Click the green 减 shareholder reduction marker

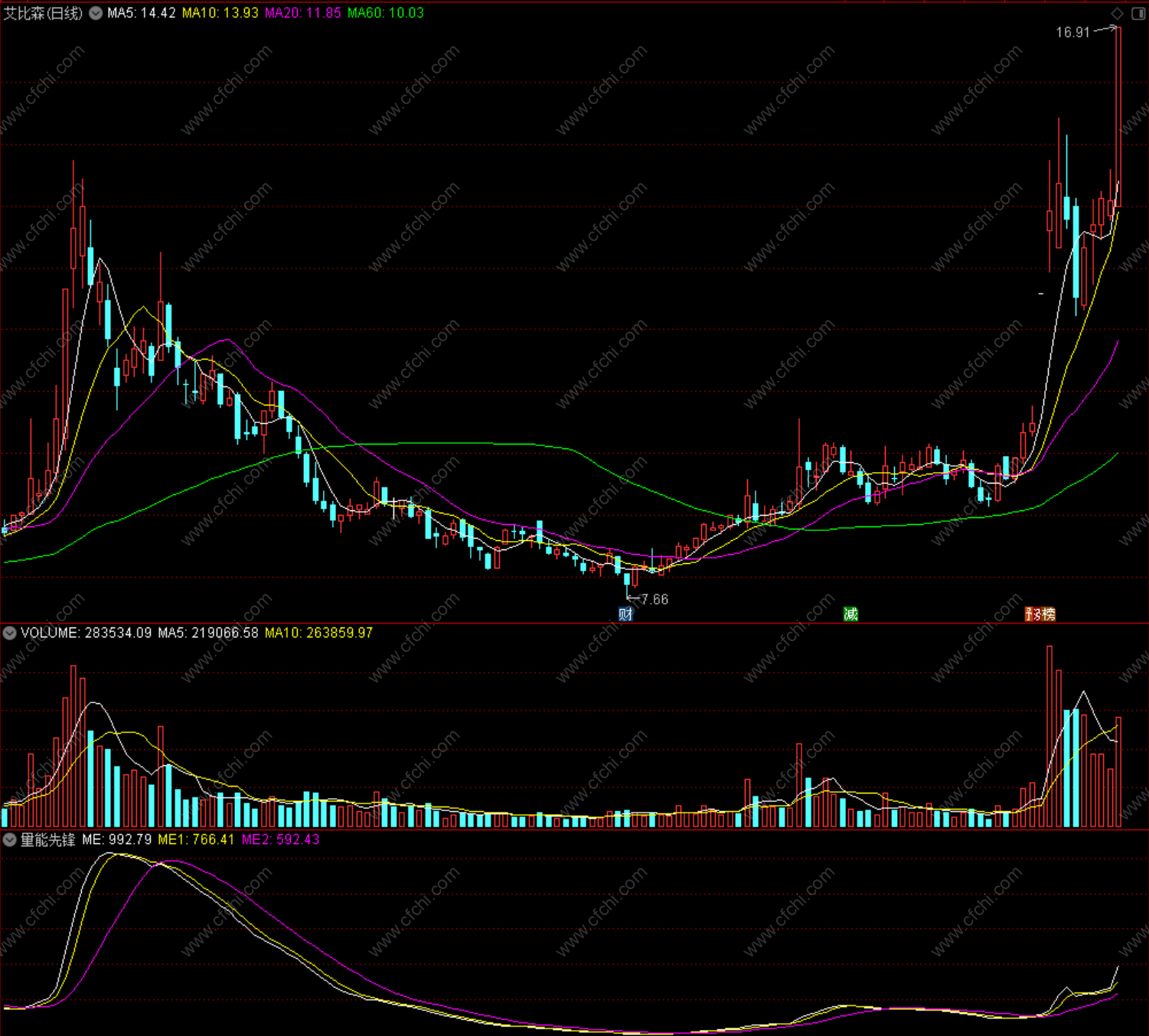(850, 614)
